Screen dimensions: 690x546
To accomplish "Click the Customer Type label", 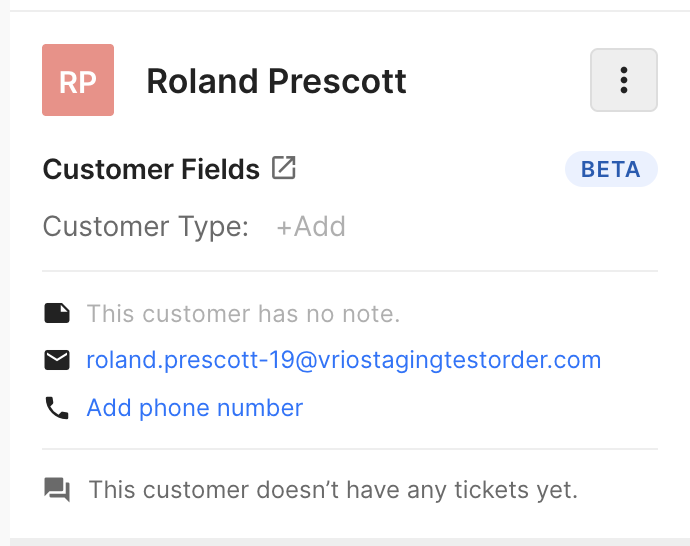I will pyautogui.click(x=146, y=227).
